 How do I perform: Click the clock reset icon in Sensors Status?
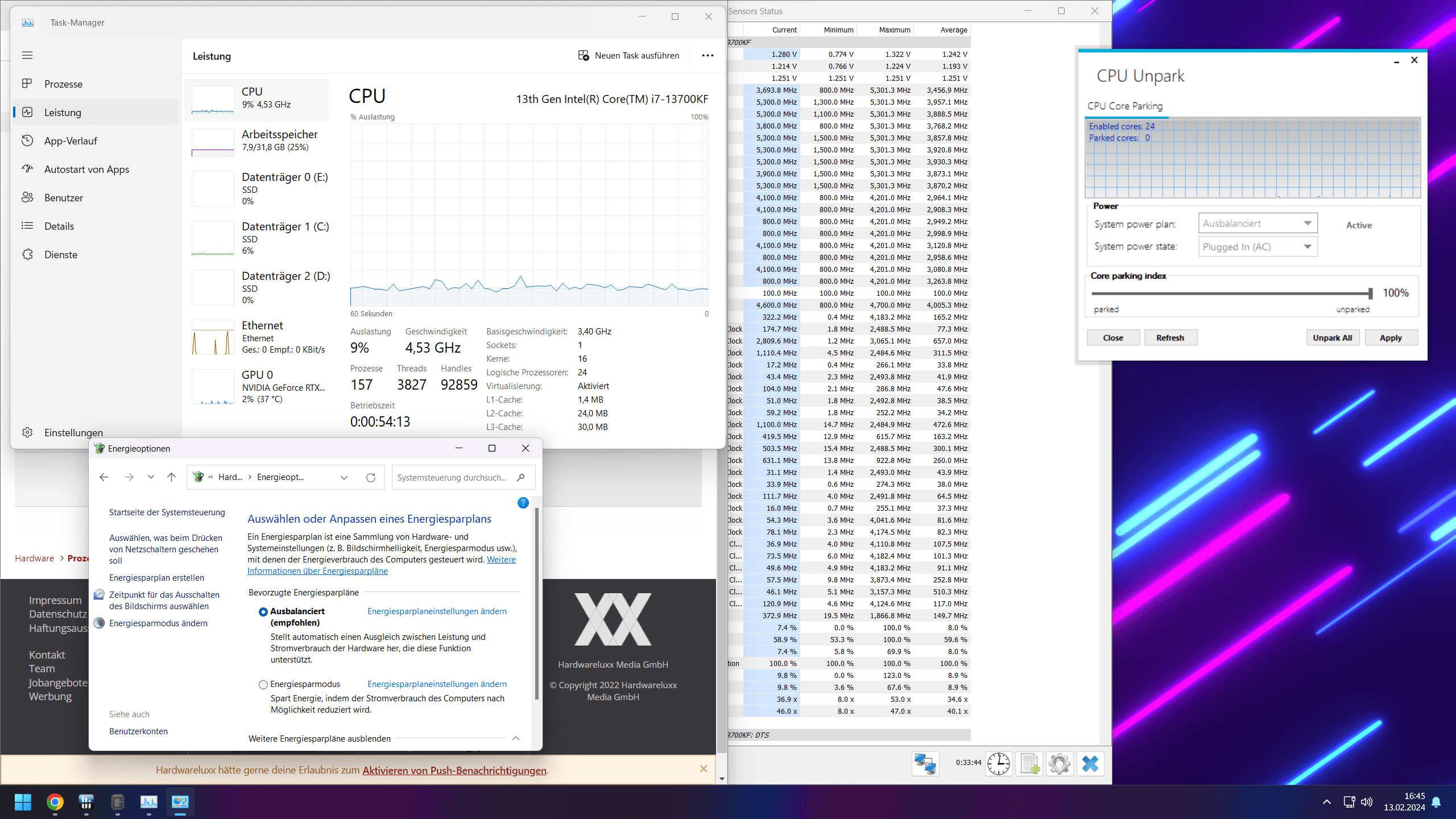point(999,764)
